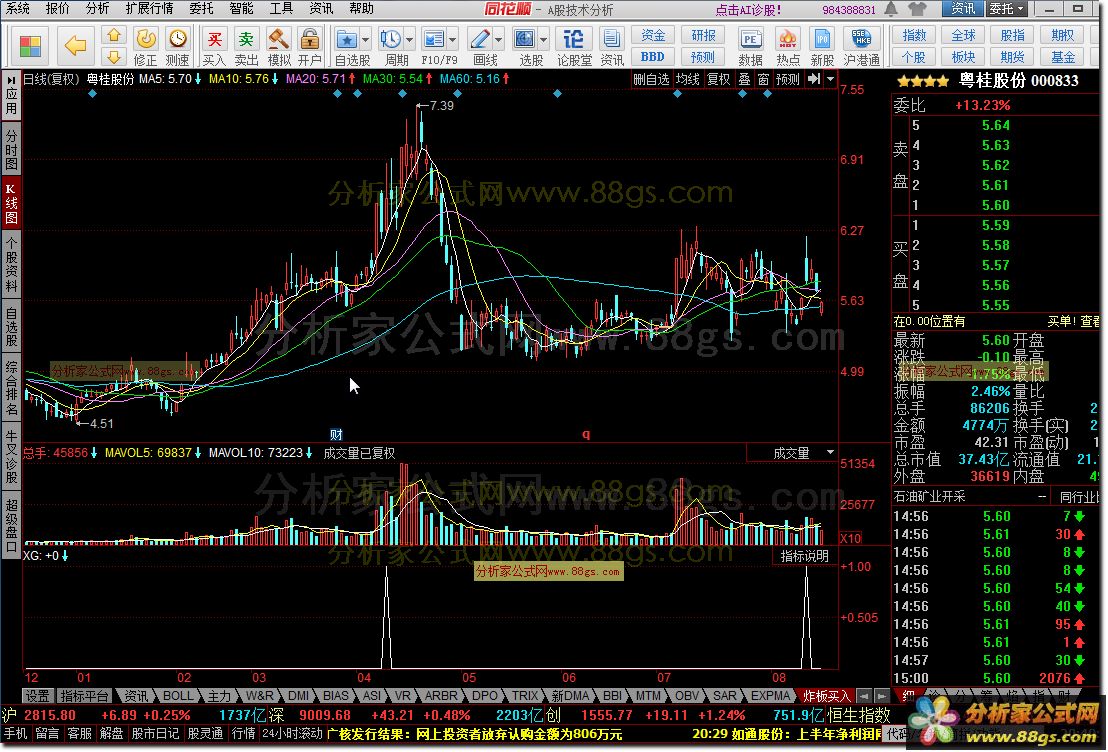Screen dimensions: 1108x752
Task: Open the 沪港通 SSE-HKE icon
Action: (861, 47)
